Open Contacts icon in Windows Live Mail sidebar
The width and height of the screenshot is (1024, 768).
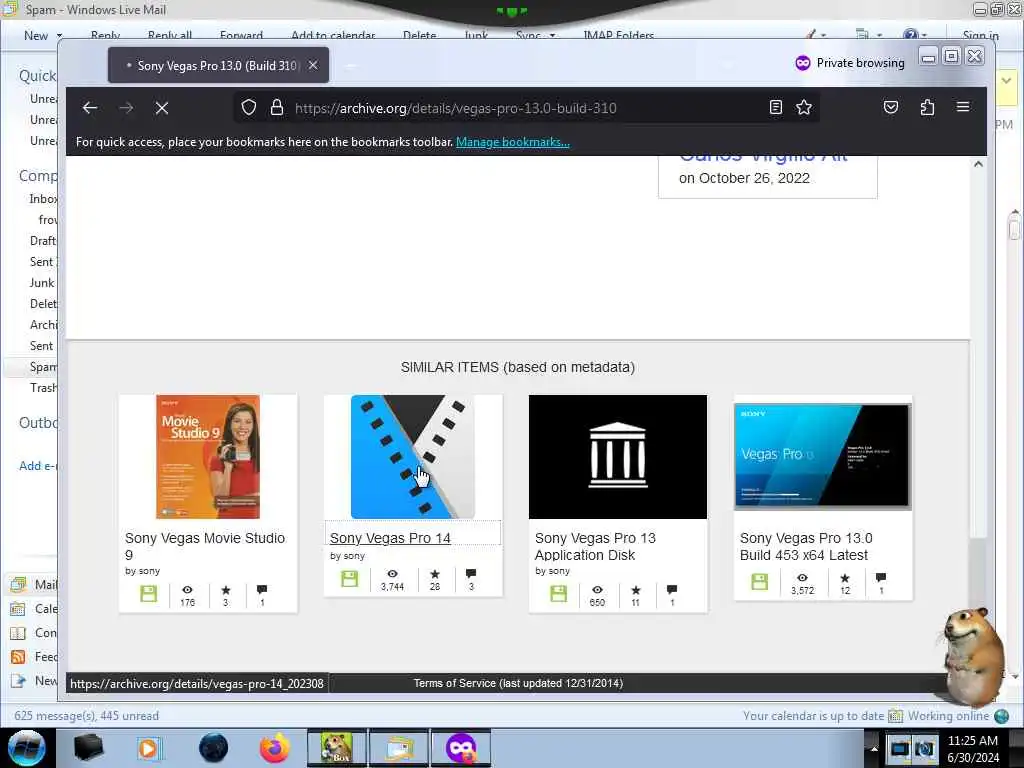click(x=18, y=633)
